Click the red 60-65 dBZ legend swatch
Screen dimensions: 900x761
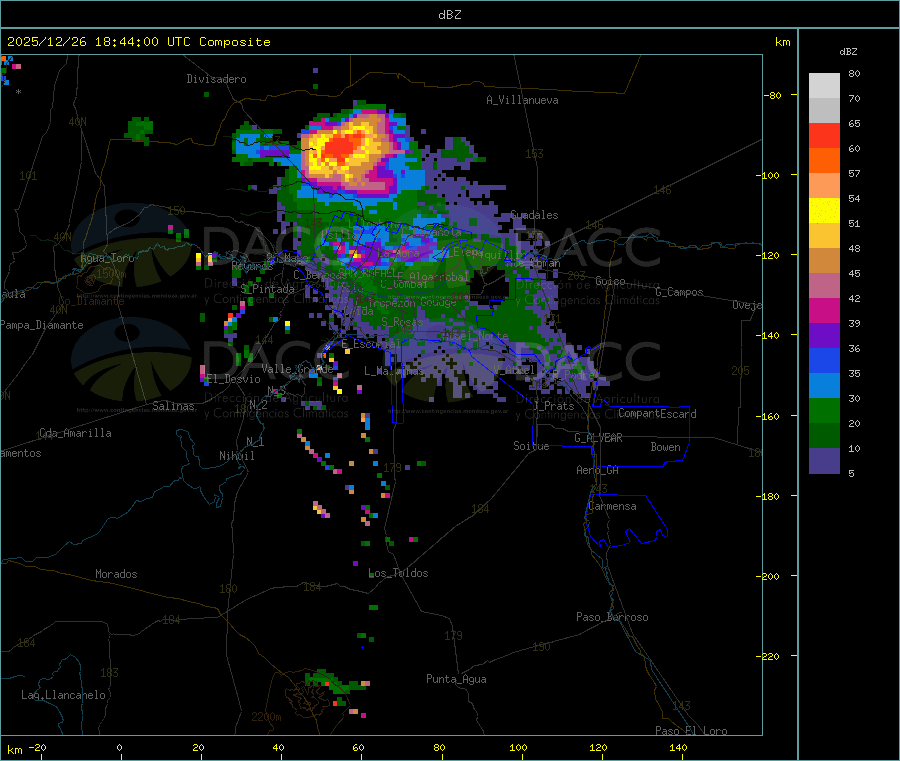coord(824,135)
